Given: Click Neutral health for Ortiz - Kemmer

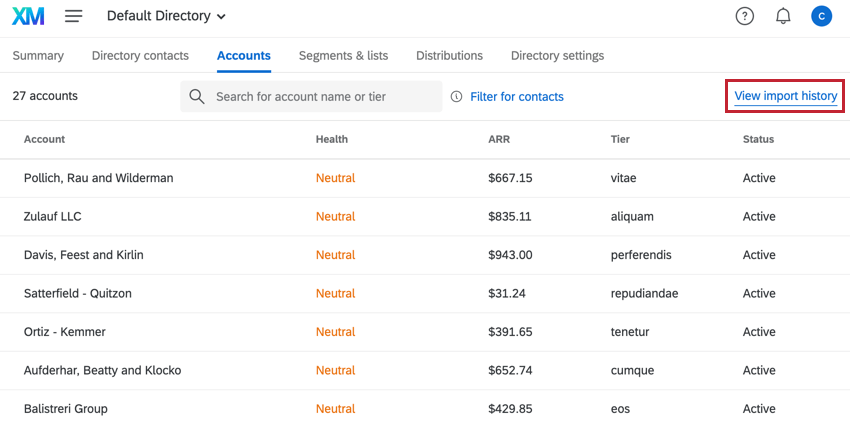Looking at the screenshot, I should click(x=336, y=332).
